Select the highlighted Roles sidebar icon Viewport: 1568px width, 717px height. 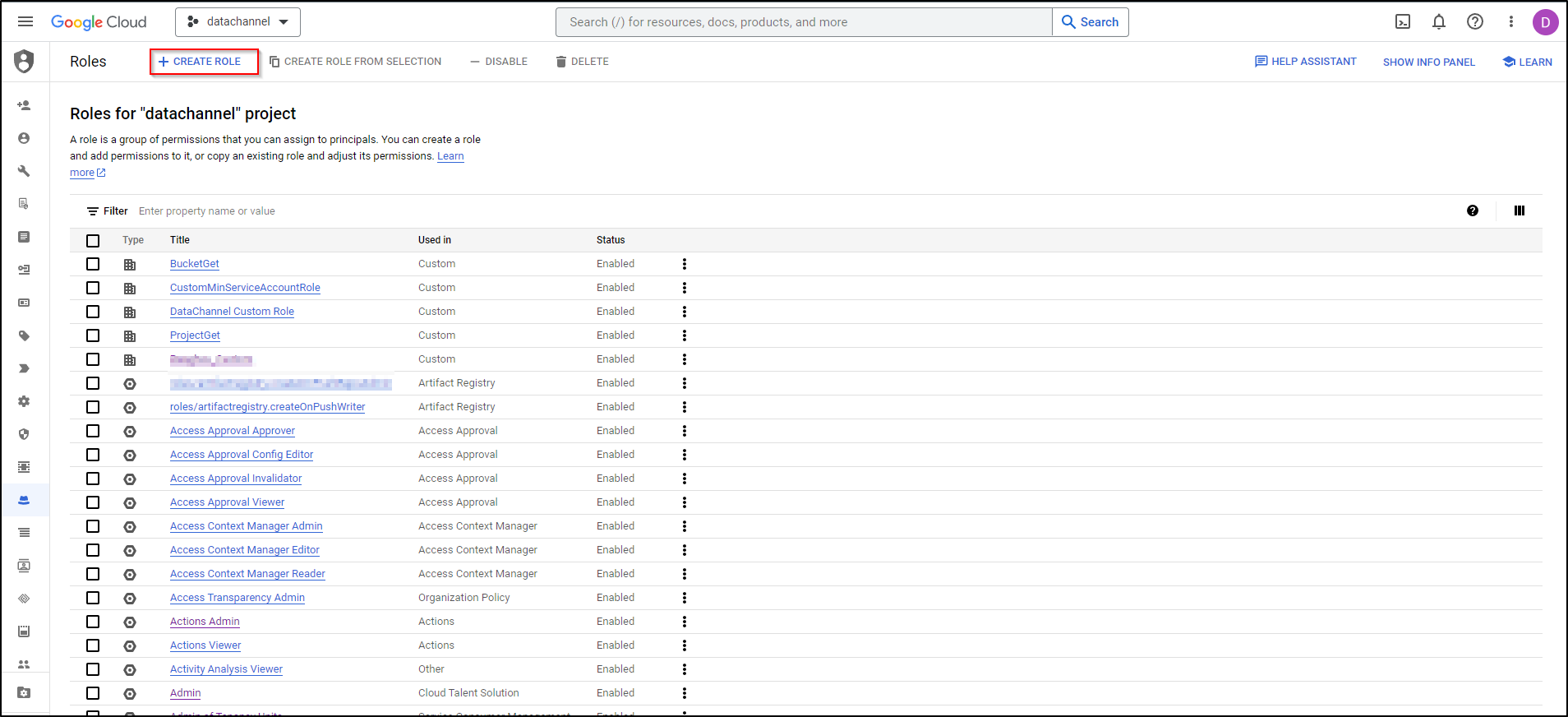click(24, 500)
